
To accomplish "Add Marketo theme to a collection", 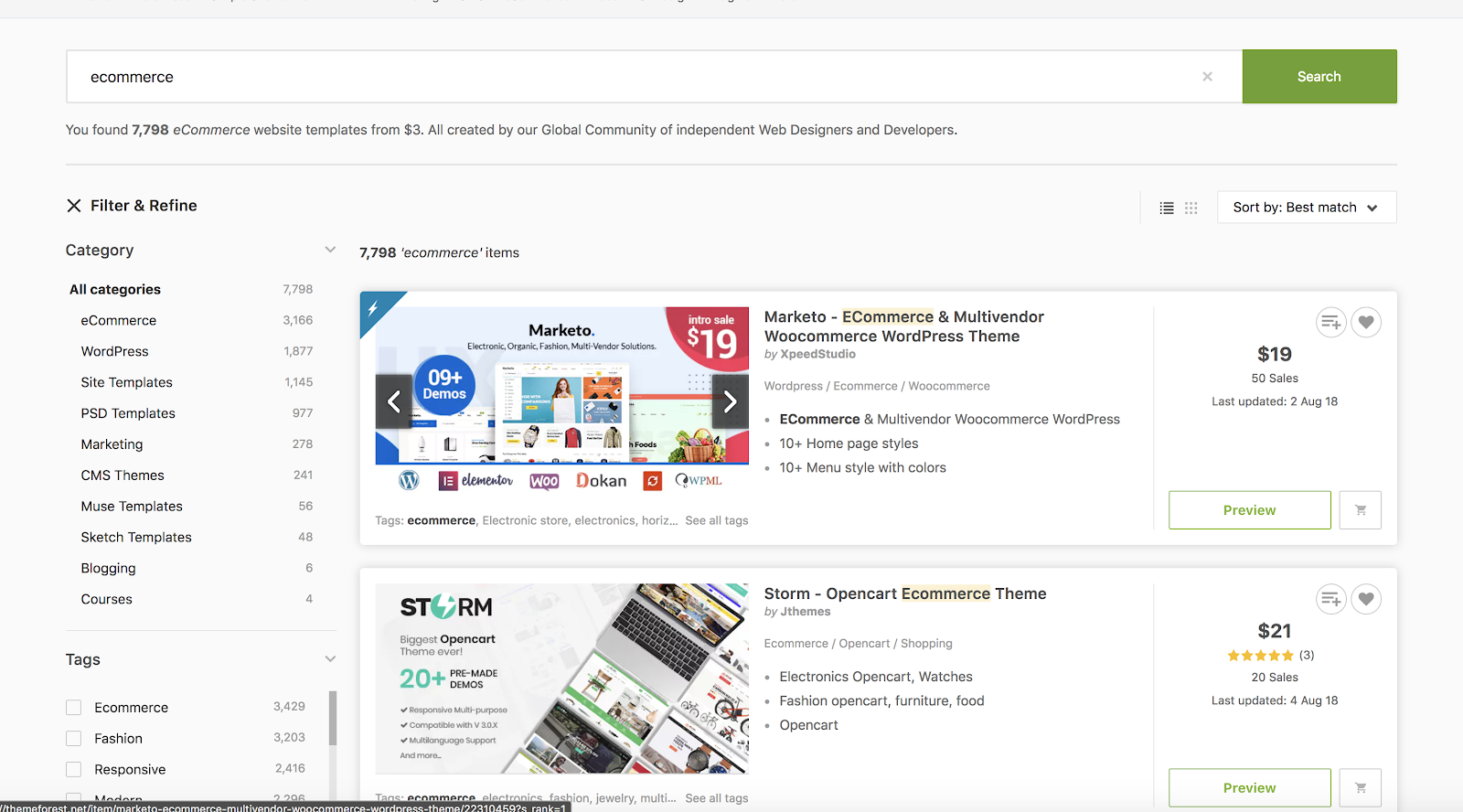I will point(1331,322).
